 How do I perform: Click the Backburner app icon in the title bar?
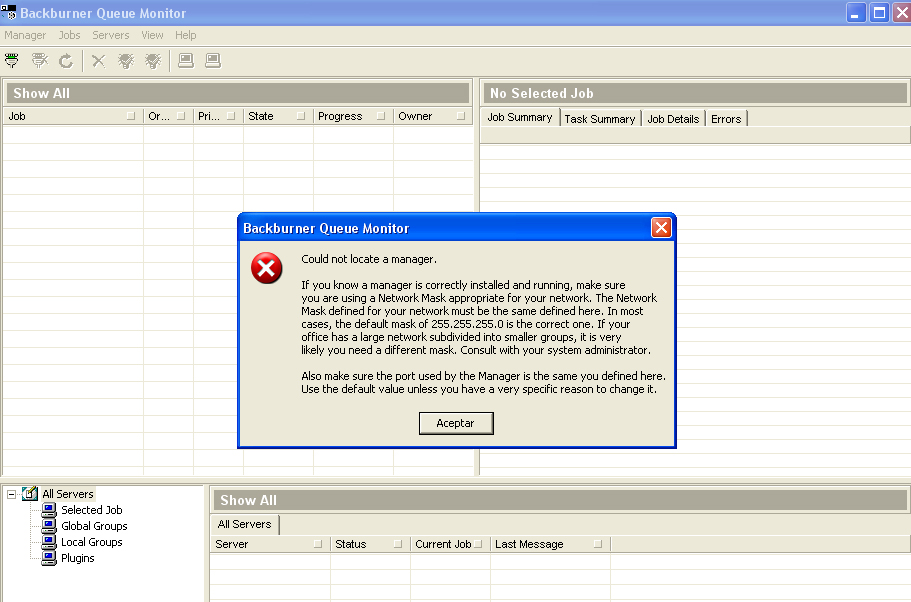coord(8,12)
